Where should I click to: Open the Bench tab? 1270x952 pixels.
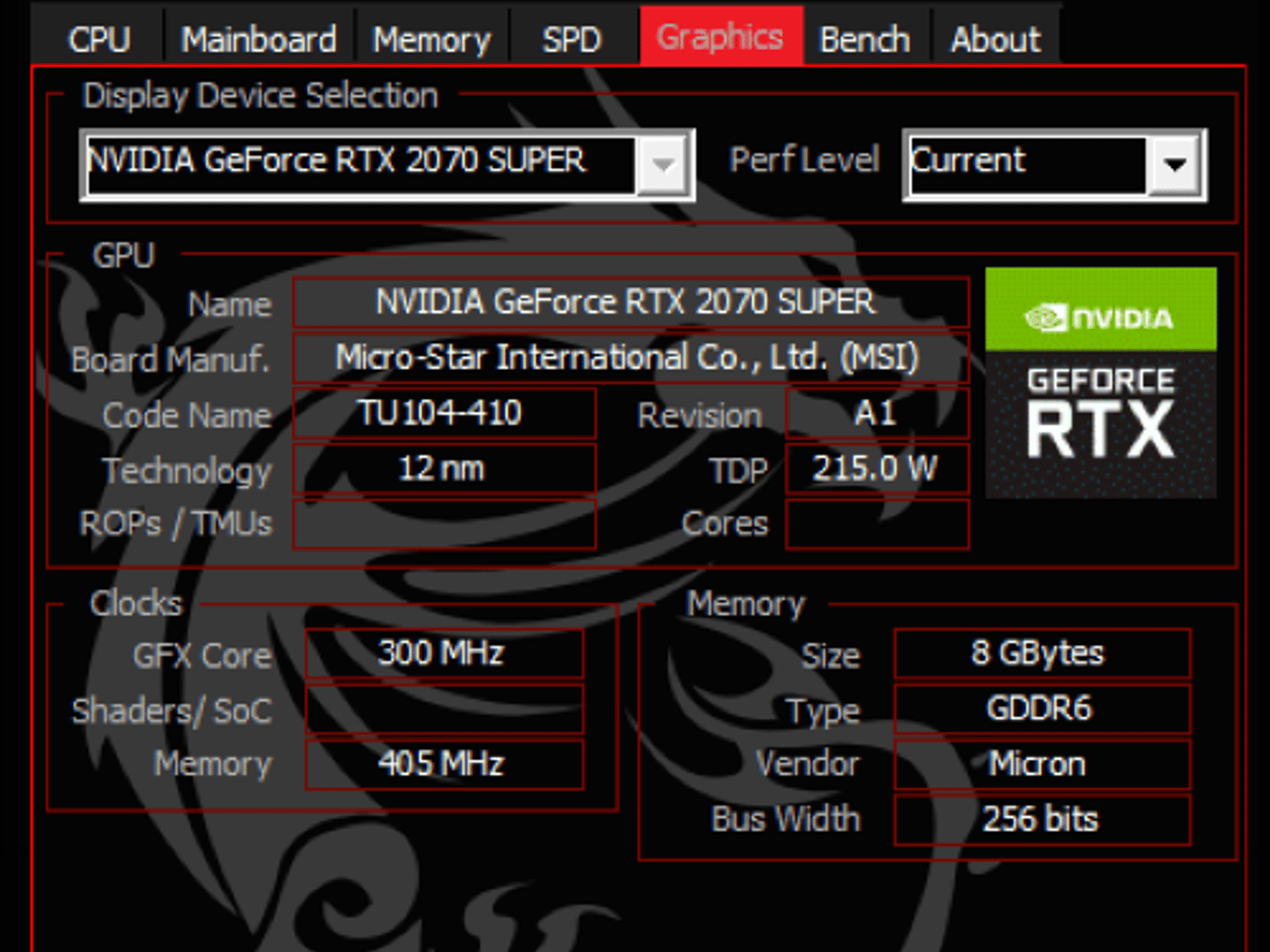[866, 39]
